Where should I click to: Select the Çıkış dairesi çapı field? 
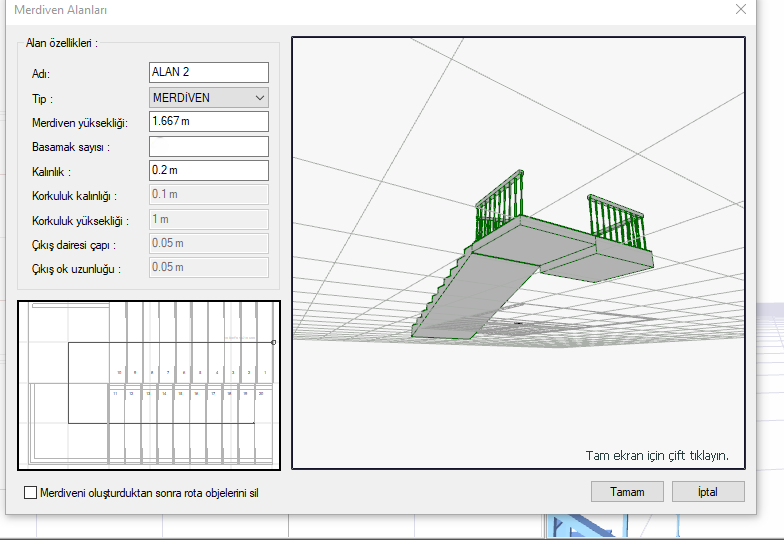point(208,243)
